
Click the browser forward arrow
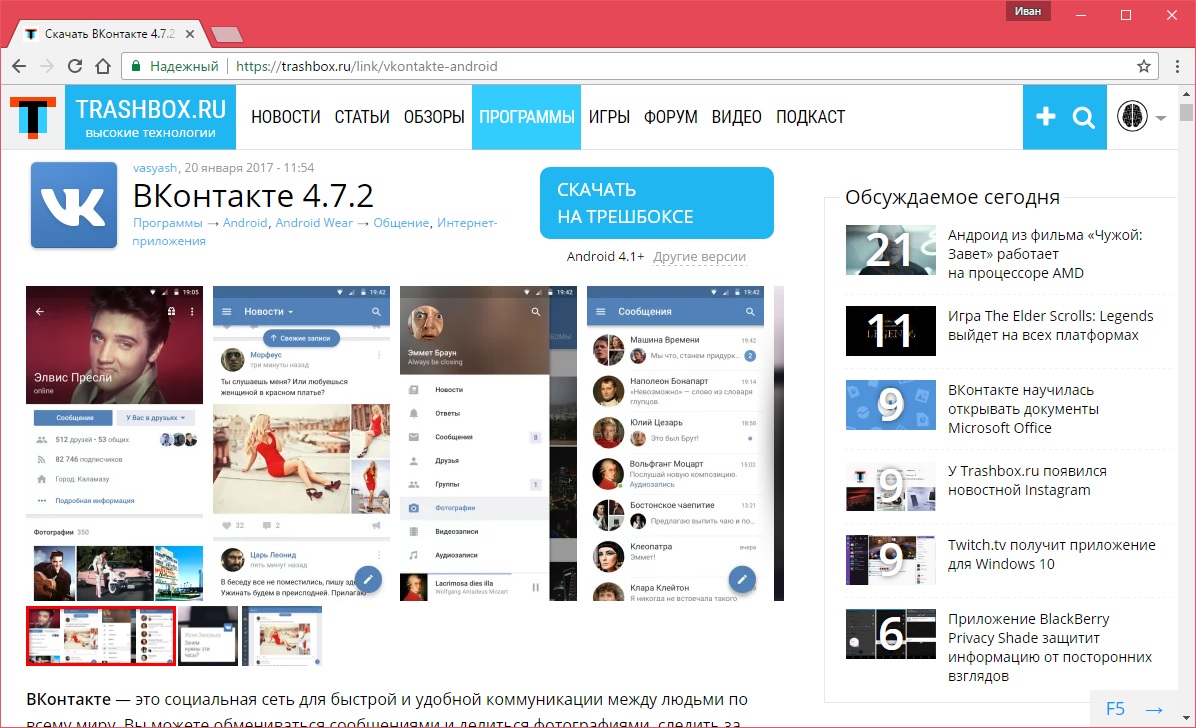47,66
